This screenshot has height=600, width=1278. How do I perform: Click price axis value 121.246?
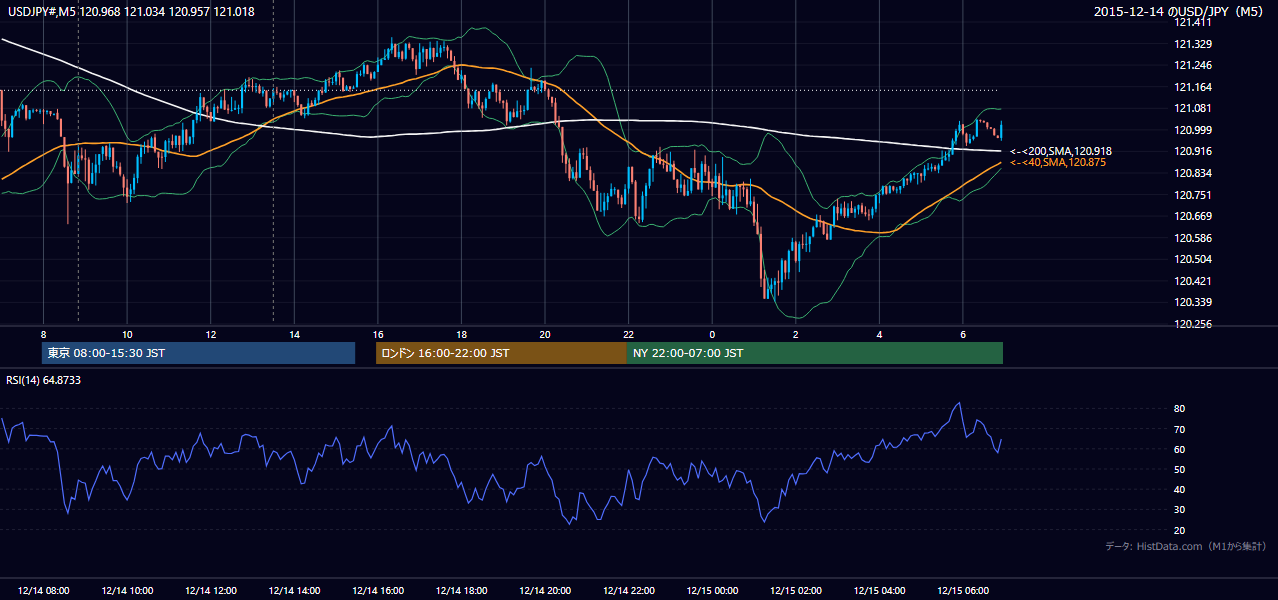tap(1192, 65)
